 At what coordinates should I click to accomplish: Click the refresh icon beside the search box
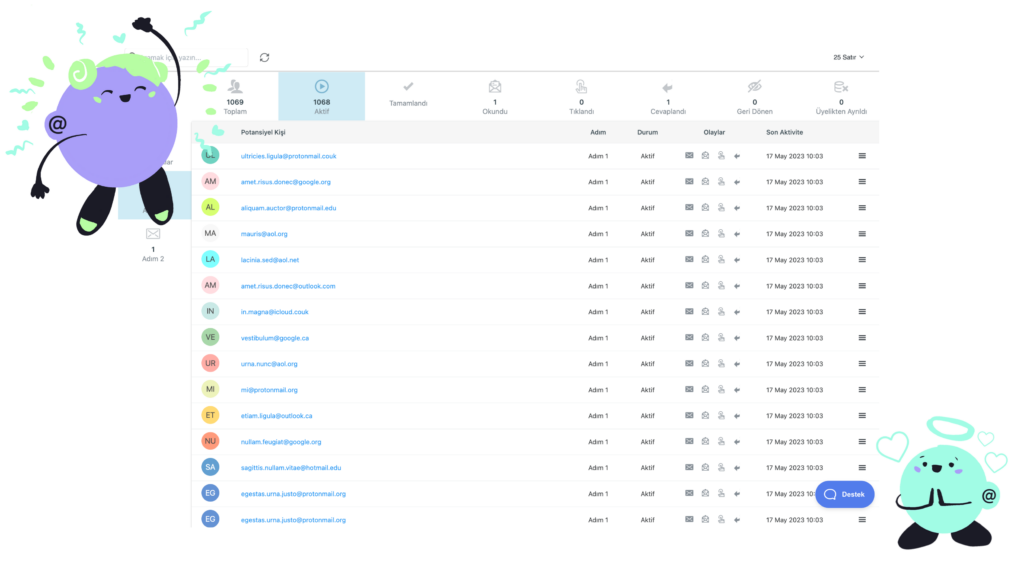pos(264,58)
